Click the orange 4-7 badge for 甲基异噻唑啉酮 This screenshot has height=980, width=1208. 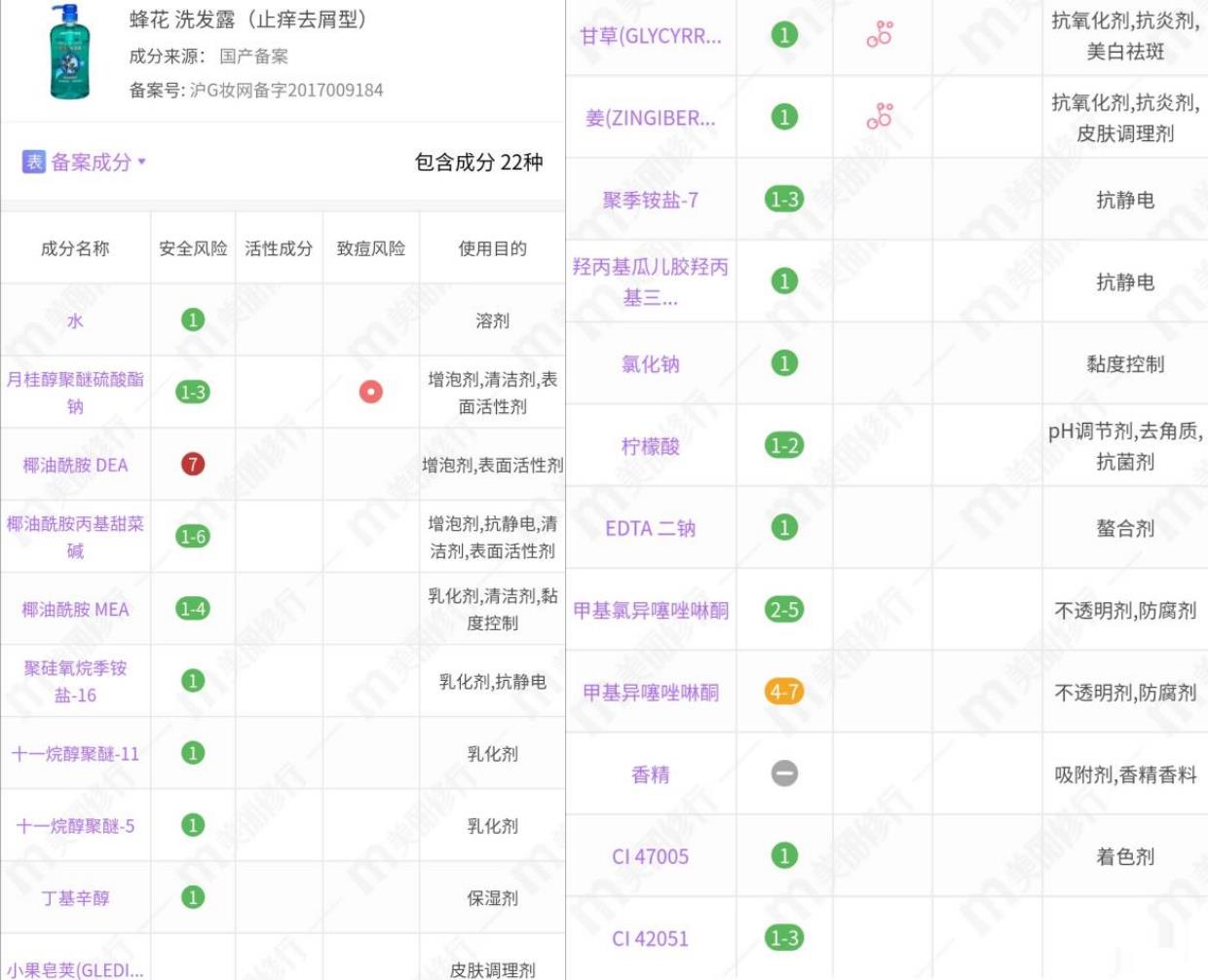pyautogui.click(x=784, y=692)
